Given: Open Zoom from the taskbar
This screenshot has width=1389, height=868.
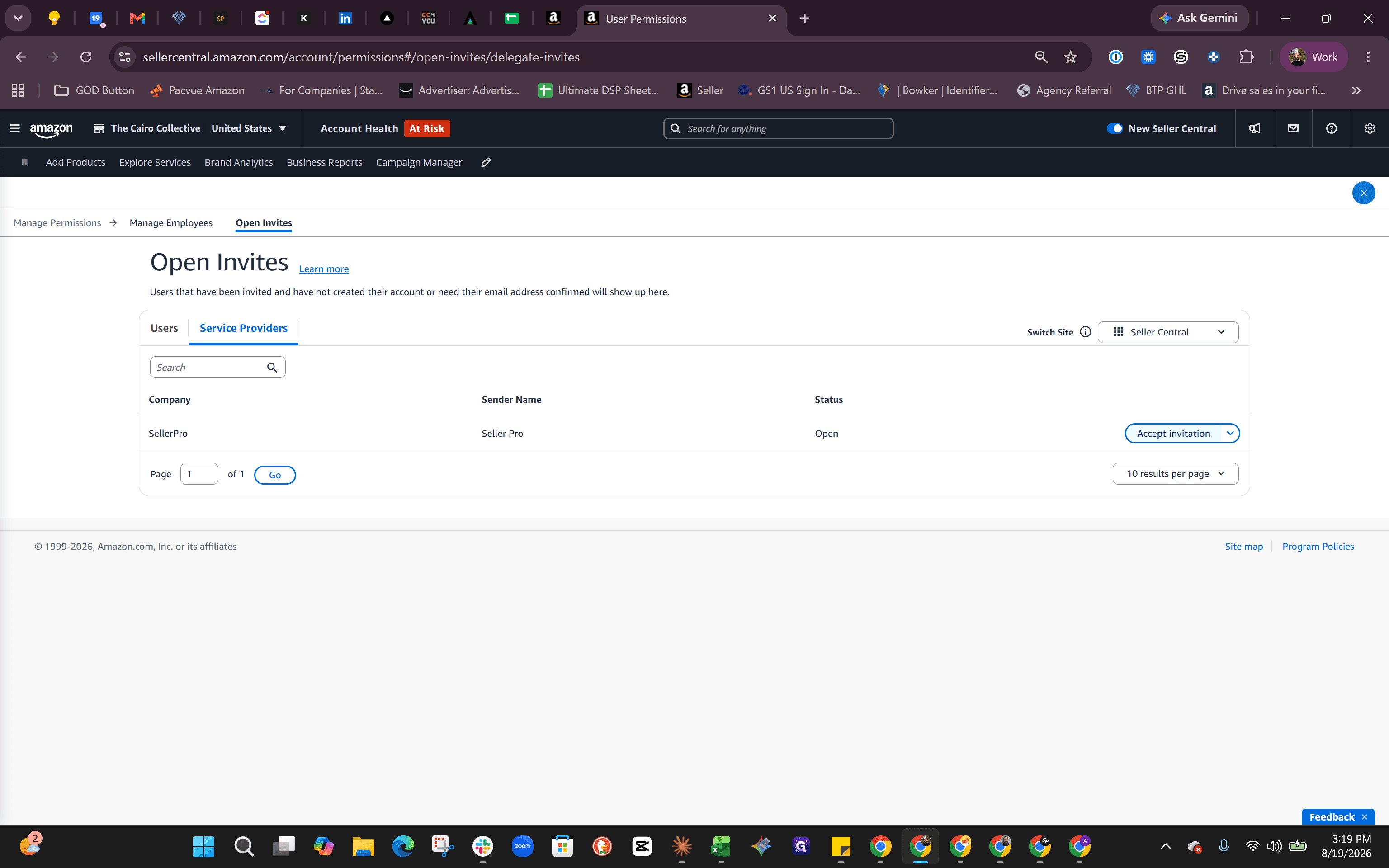Looking at the screenshot, I should (x=522, y=846).
